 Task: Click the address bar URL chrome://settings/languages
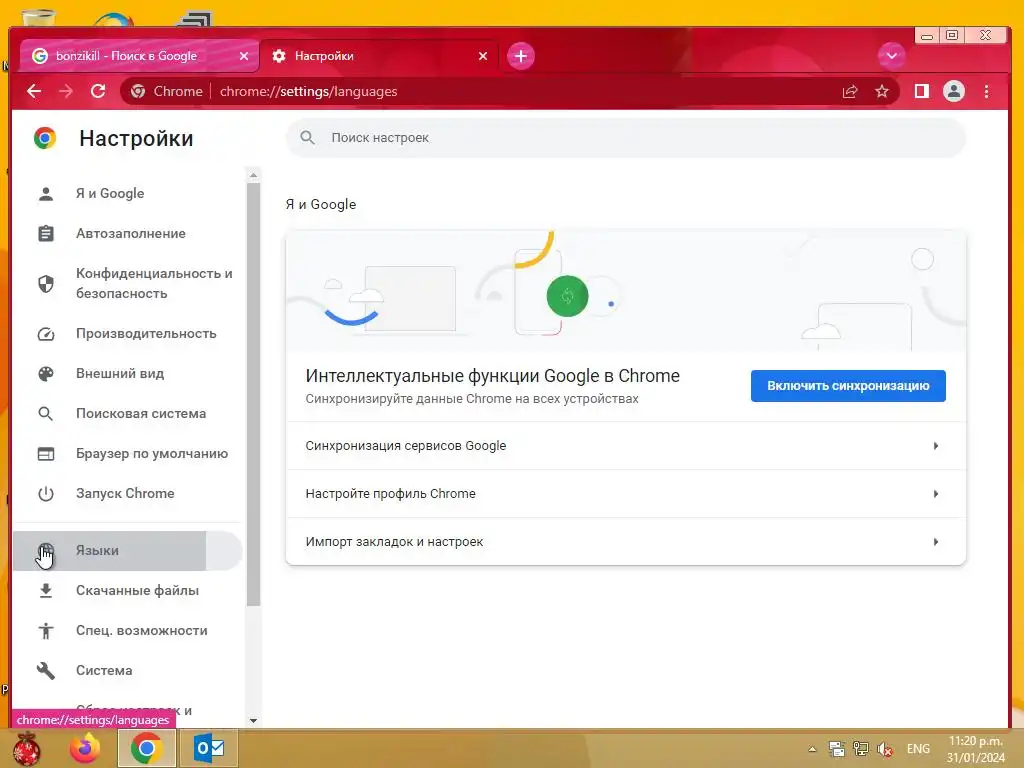pyautogui.click(x=308, y=91)
